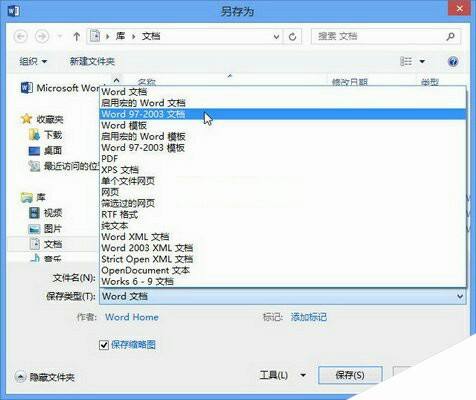Screen dimensions: 476x400
Task: Choose Strict Open XML 文档 format
Action: coord(283,259)
